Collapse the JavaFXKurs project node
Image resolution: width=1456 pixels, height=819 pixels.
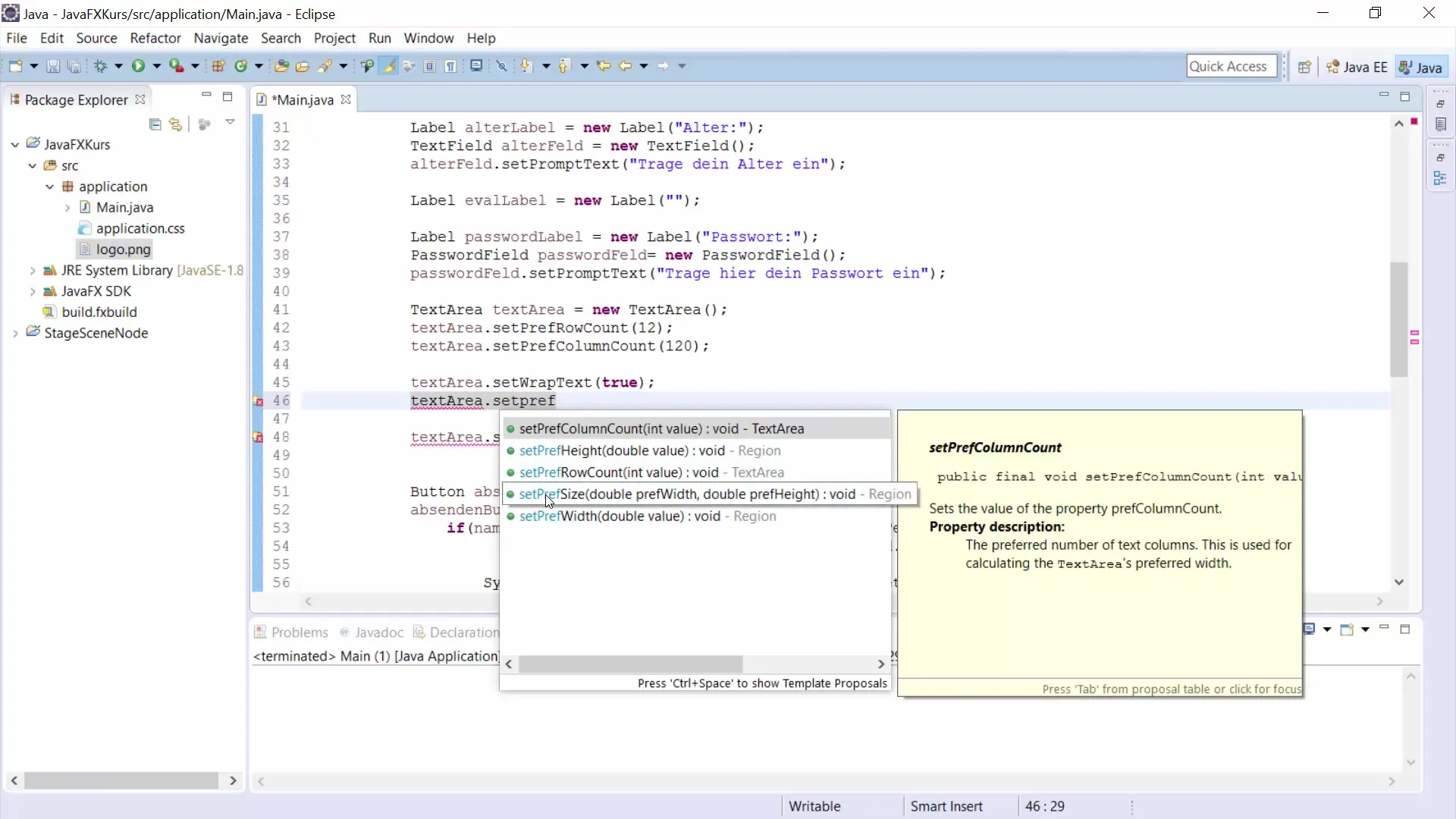(15, 144)
